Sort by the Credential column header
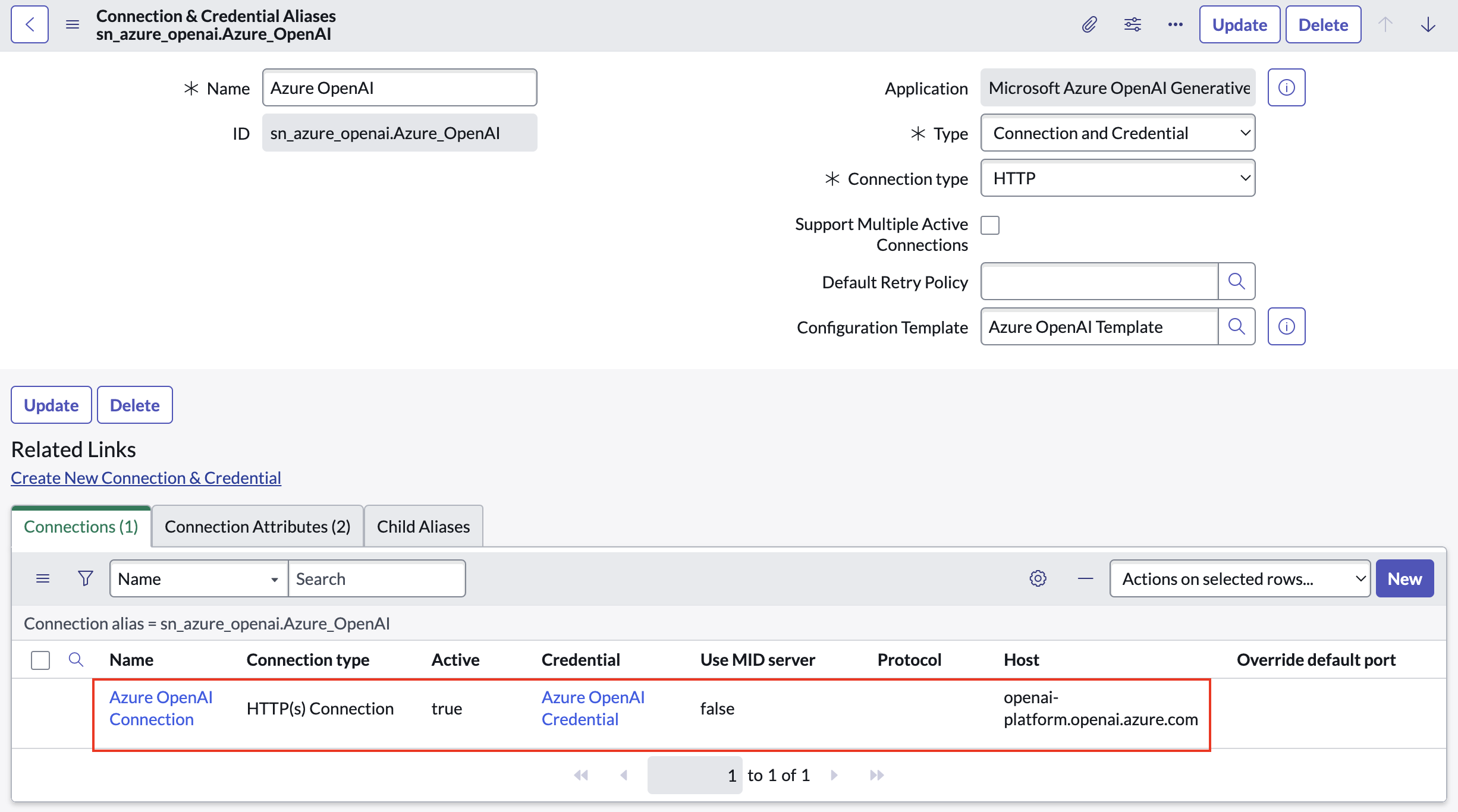Screen dimensions: 1458x812 click(581, 660)
